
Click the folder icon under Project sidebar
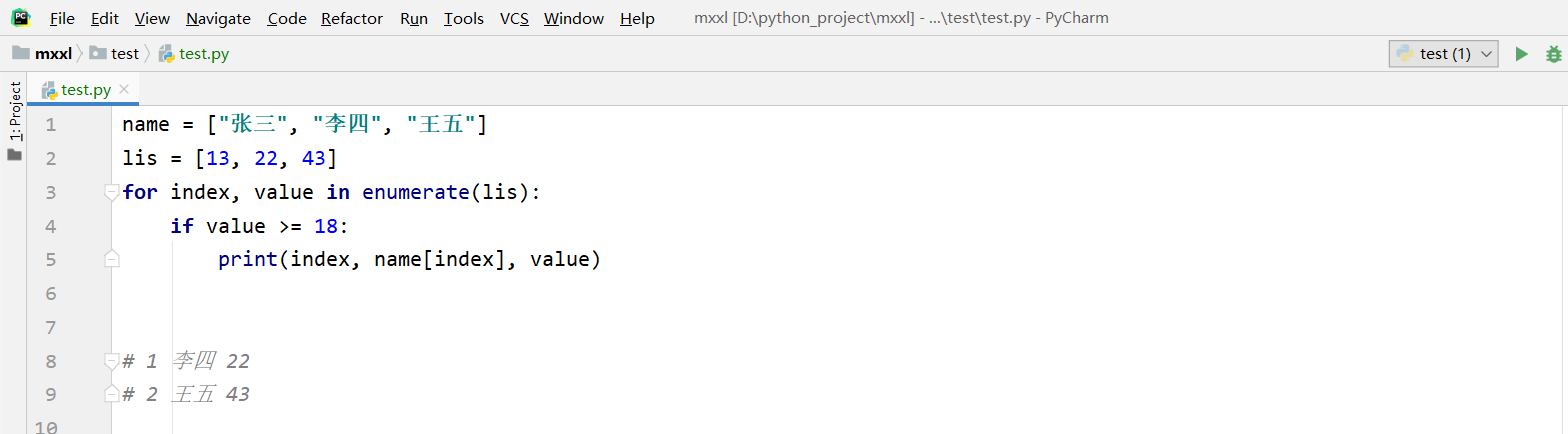pyautogui.click(x=14, y=155)
